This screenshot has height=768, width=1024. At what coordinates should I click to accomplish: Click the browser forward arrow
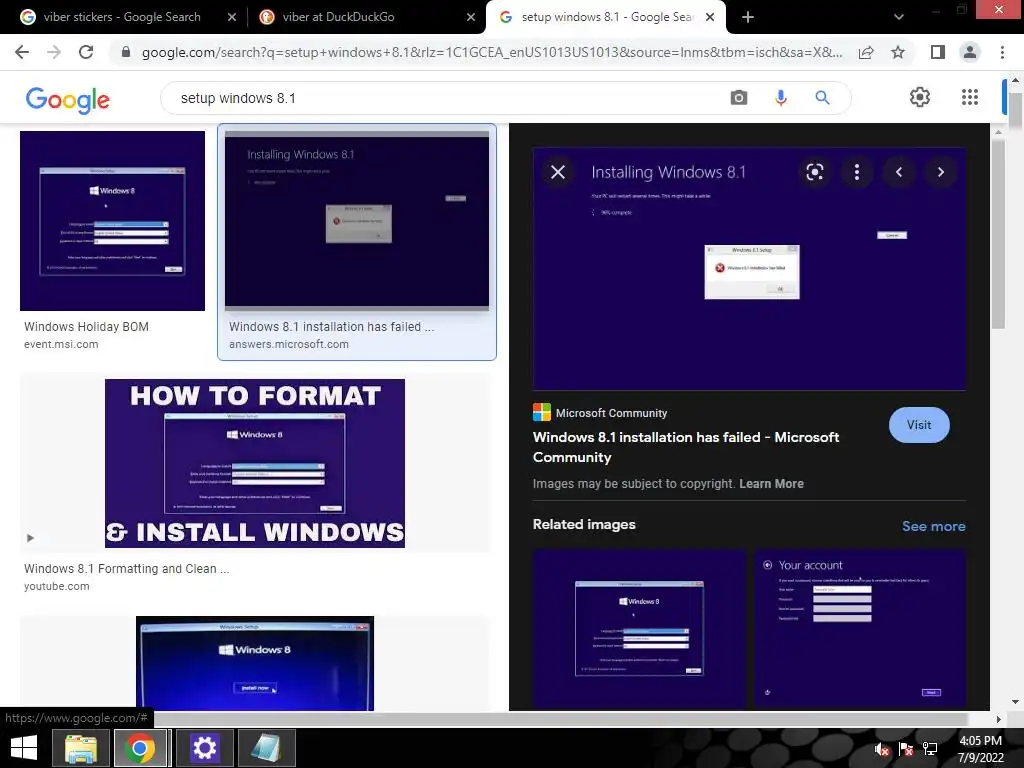click(x=54, y=52)
